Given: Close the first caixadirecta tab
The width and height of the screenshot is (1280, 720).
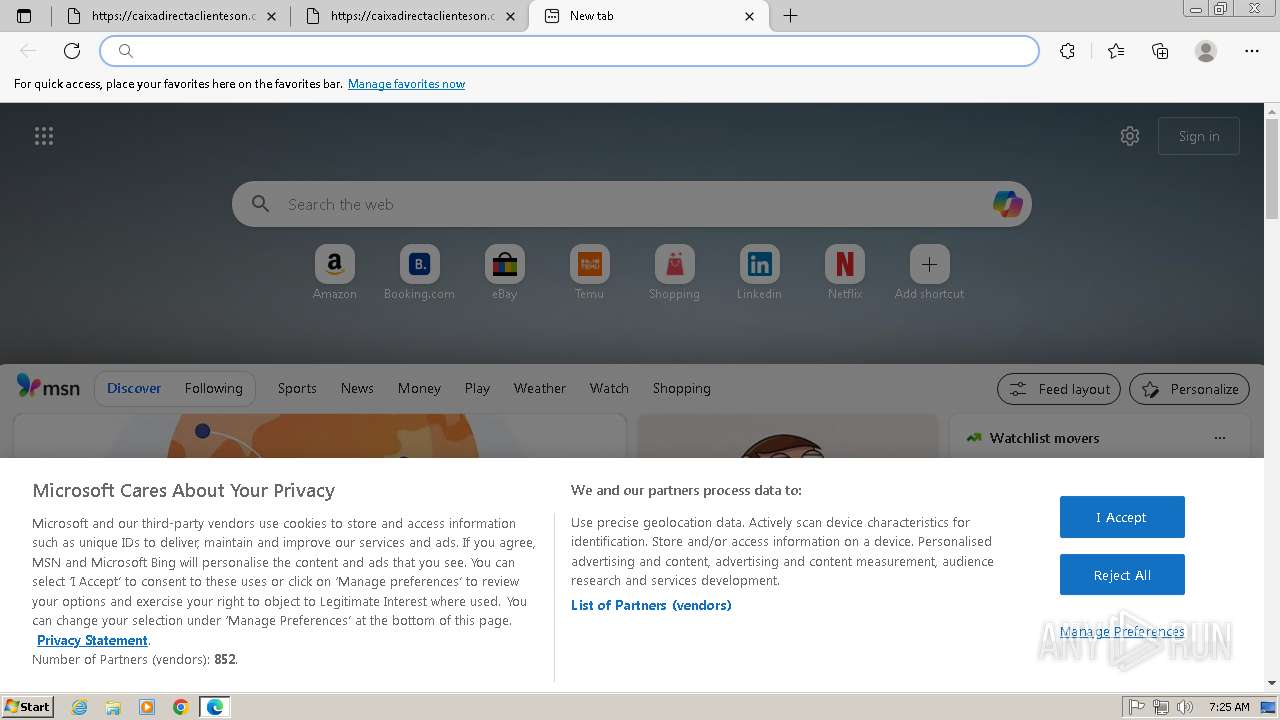Looking at the screenshot, I should (x=272, y=16).
